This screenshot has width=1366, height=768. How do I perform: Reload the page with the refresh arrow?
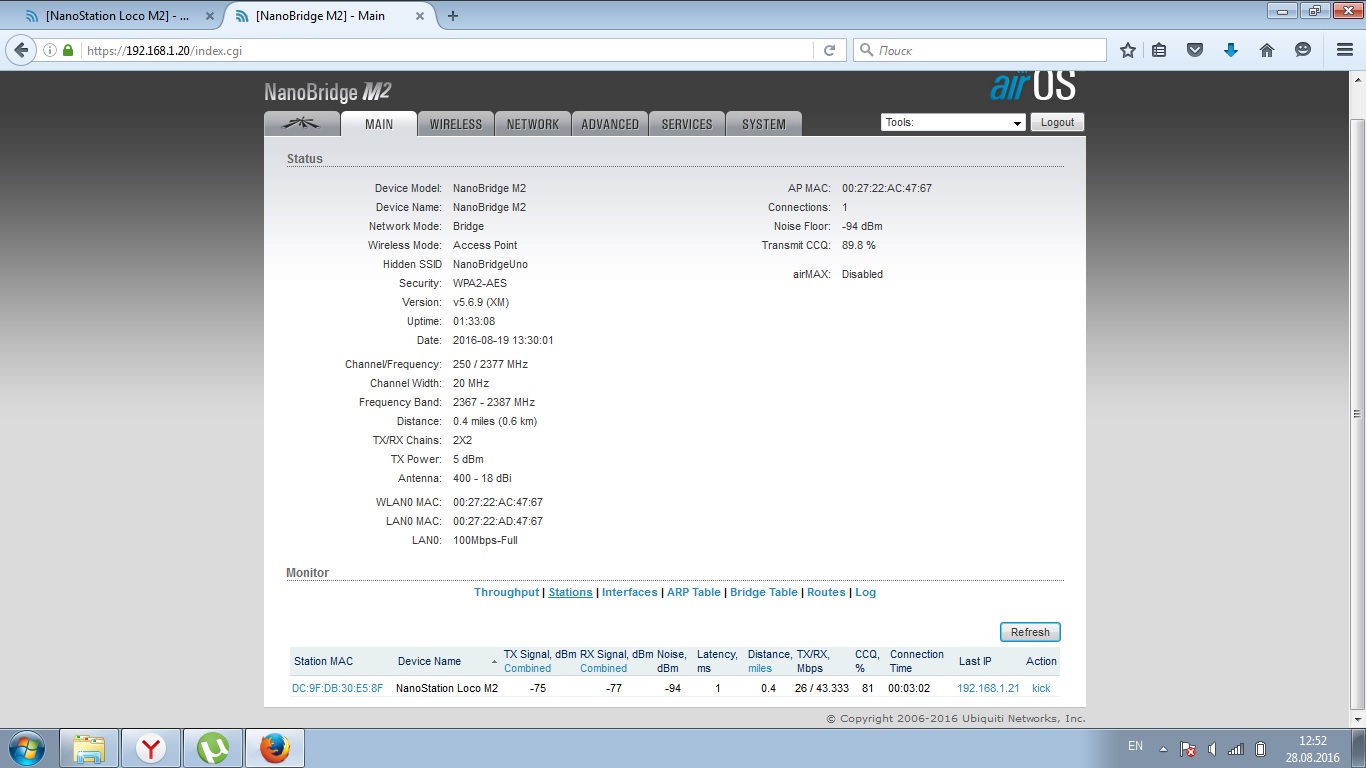pyautogui.click(x=829, y=50)
